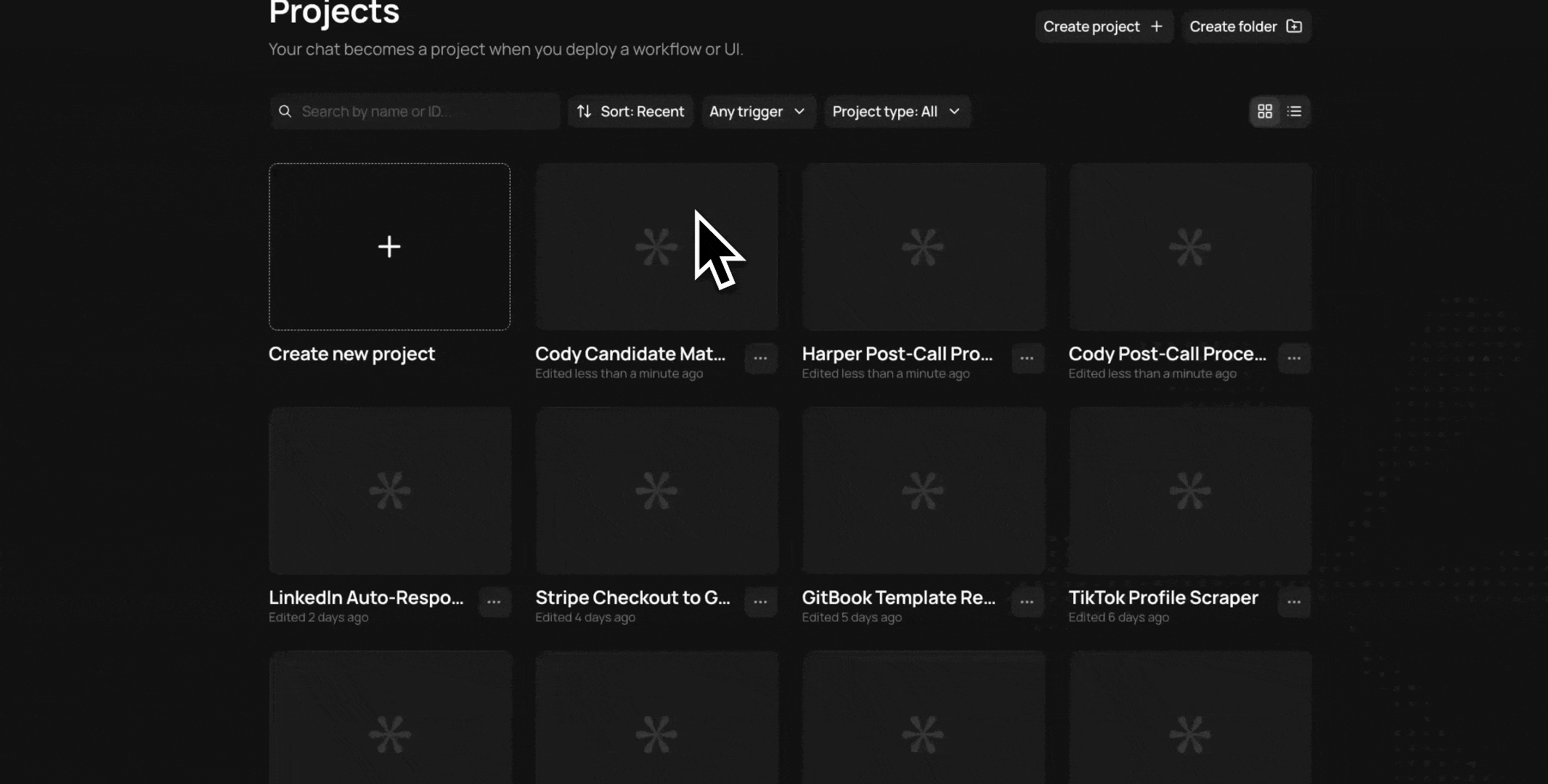1548x784 pixels.
Task: Click the Create project button
Action: pyautogui.click(x=1103, y=27)
